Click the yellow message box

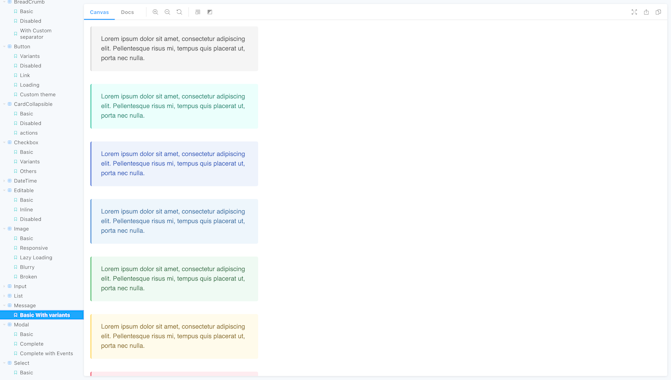(x=174, y=336)
